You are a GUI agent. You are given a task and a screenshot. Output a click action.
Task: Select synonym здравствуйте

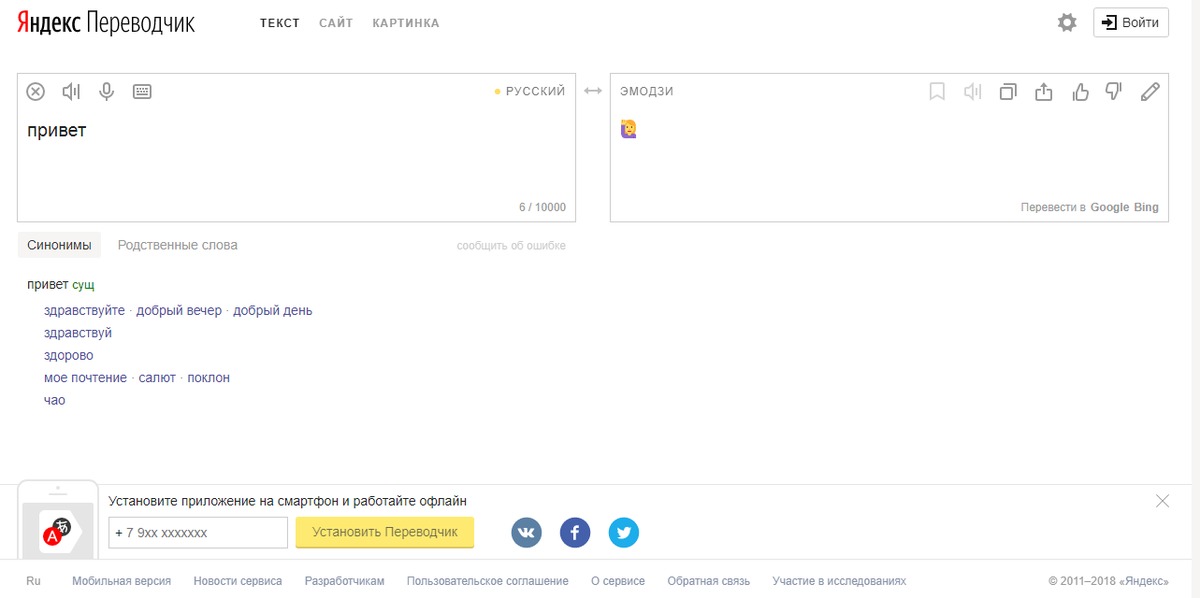coord(84,310)
